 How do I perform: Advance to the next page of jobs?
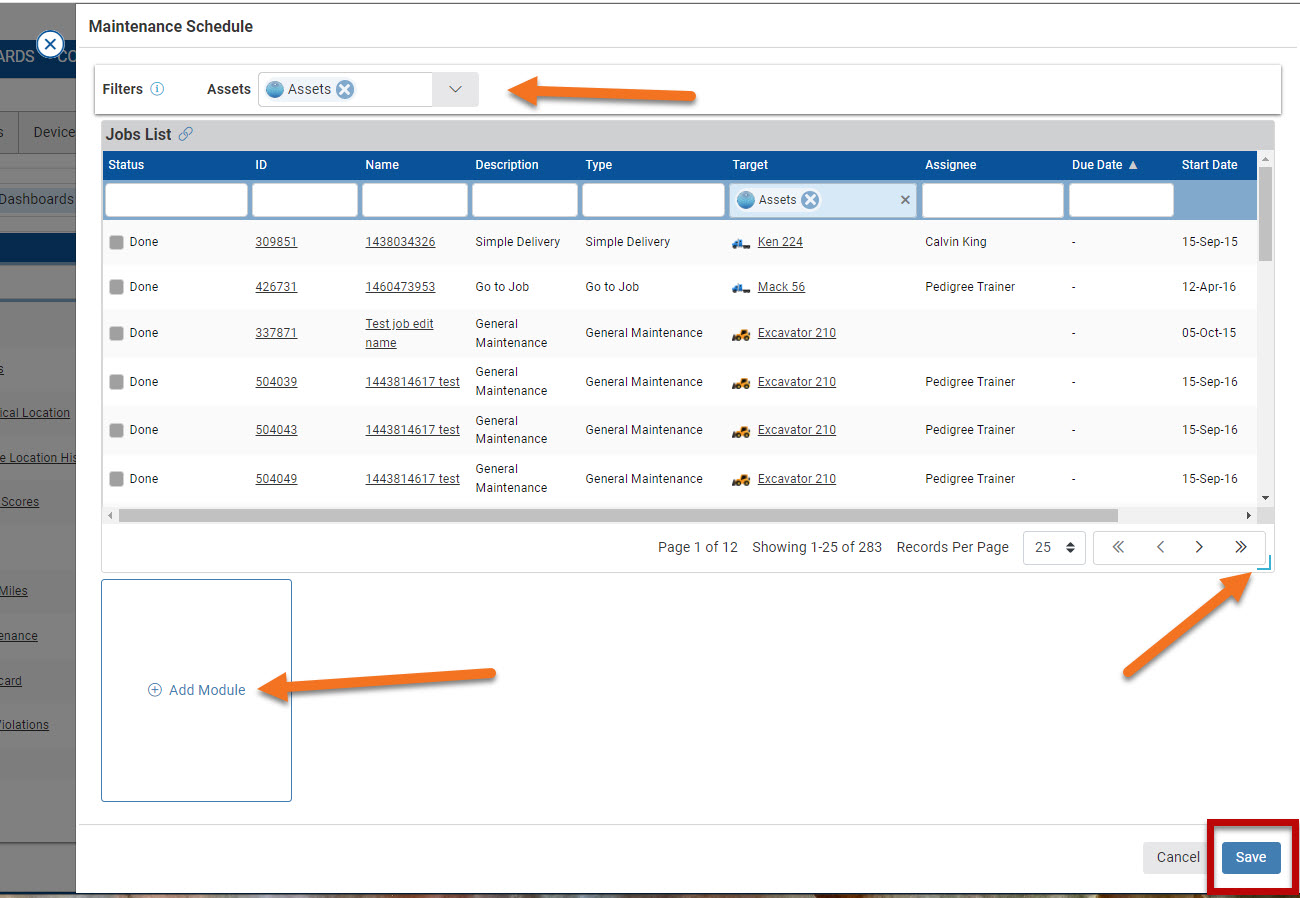coord(1199,547)
